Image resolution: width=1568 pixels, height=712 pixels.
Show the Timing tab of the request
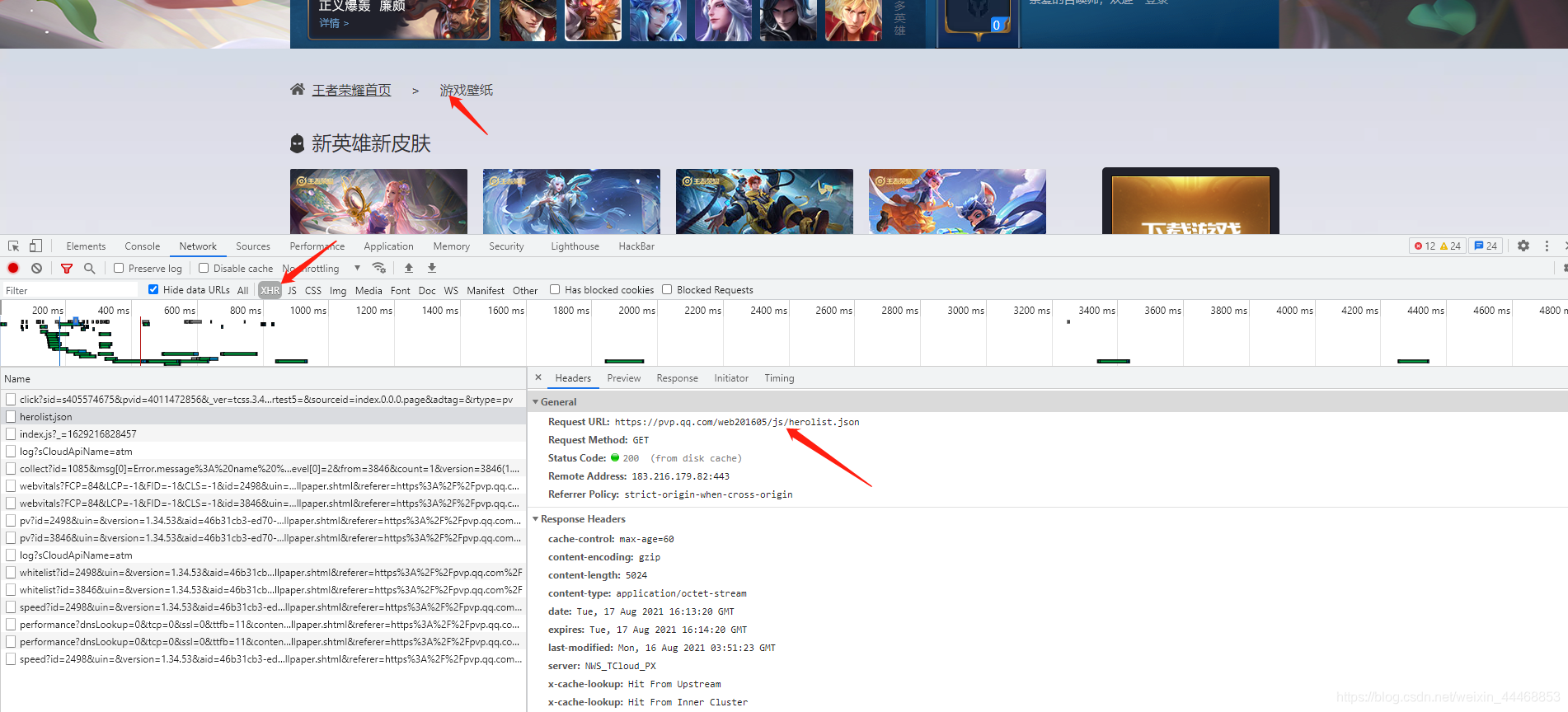[779, 378]
